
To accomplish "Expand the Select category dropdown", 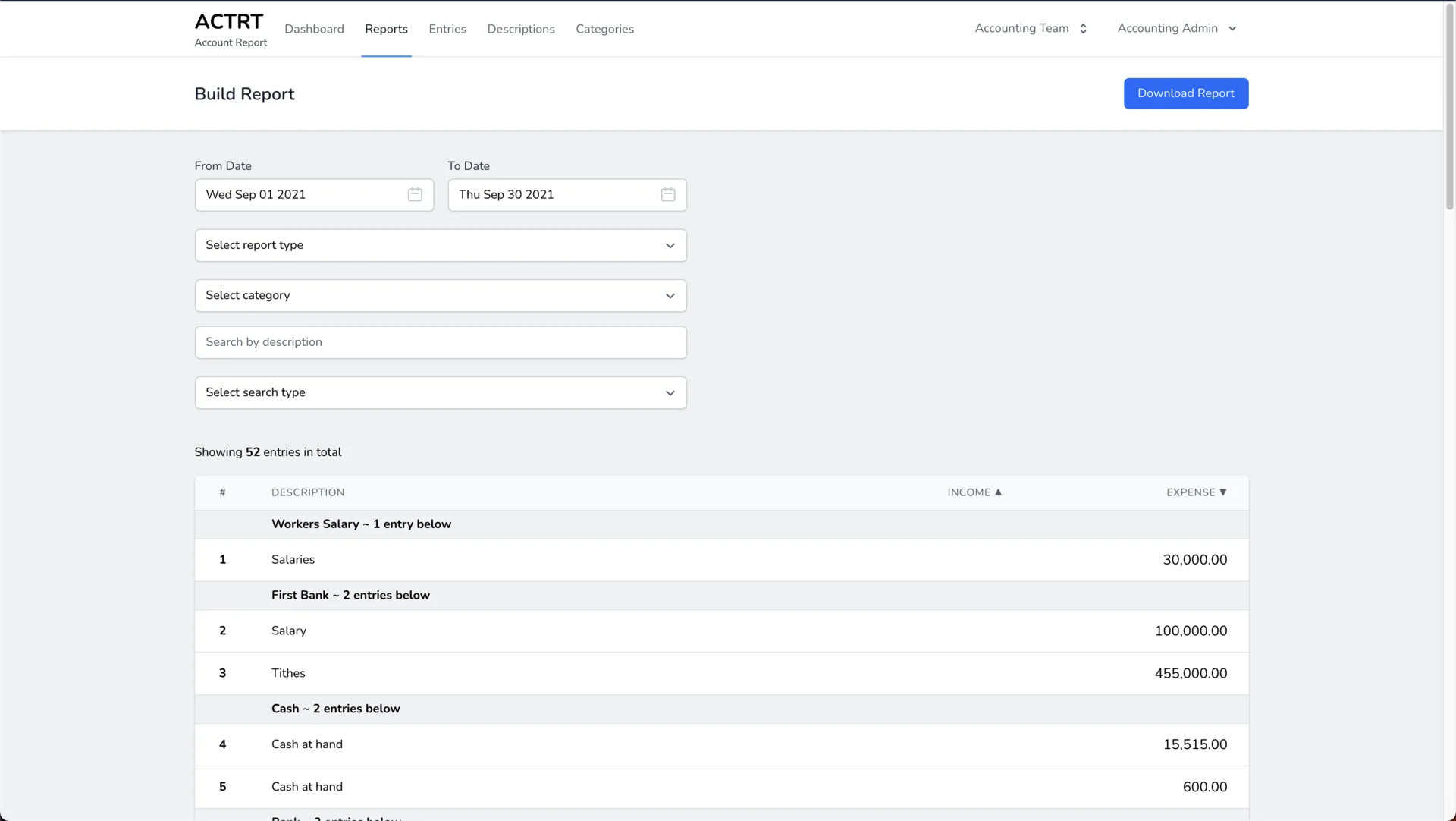I will point(441,296).
